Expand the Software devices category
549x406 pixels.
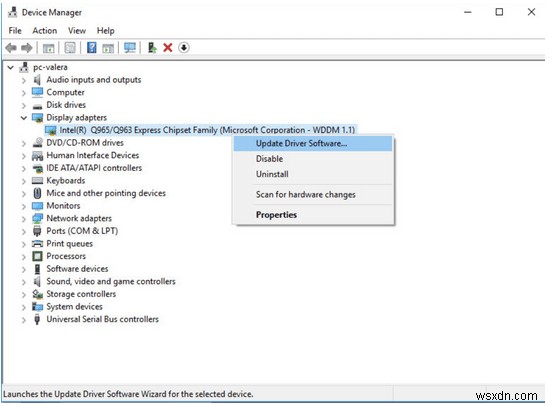tap(23, 270)
